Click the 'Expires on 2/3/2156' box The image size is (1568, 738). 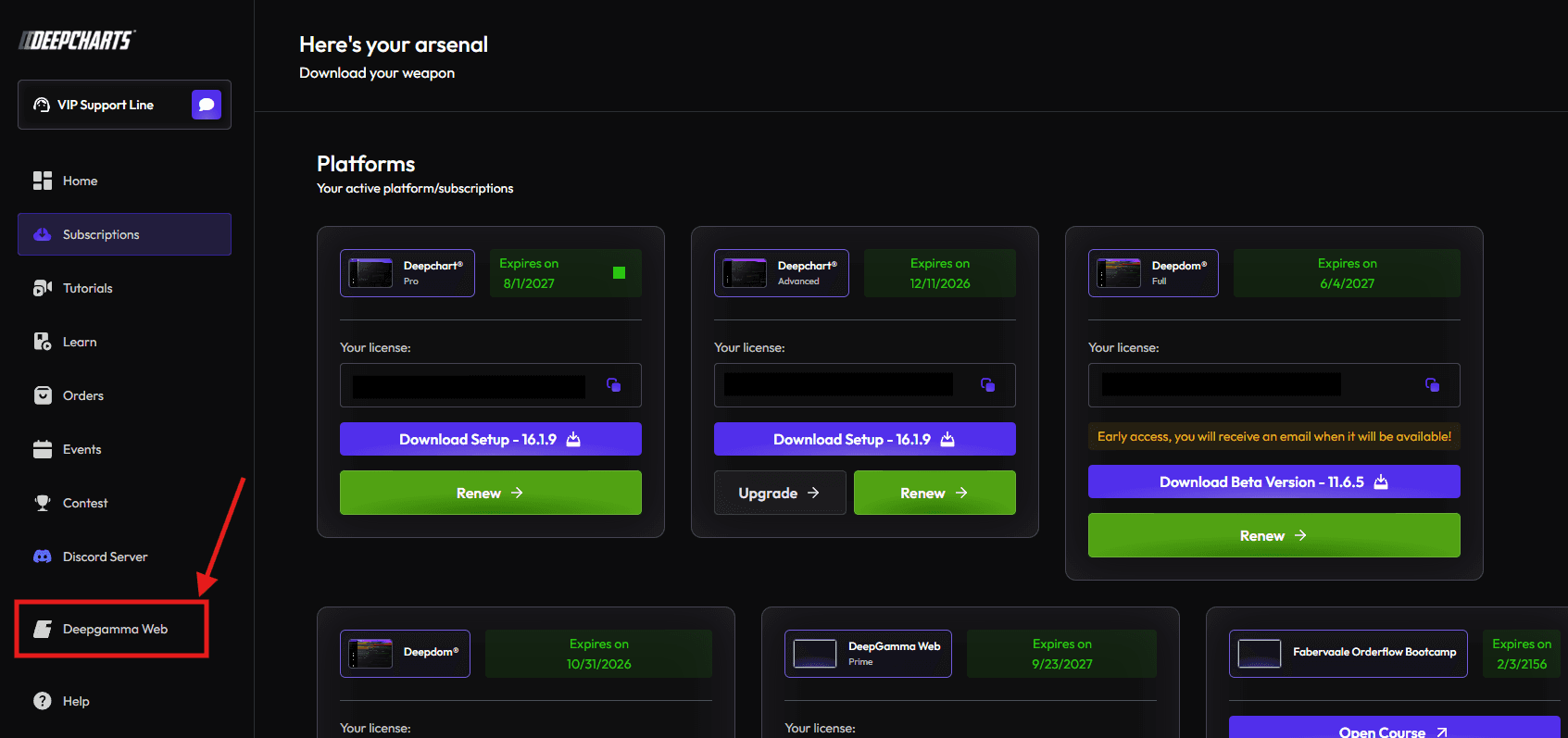pyautogui.click(x=1522, y=654)
